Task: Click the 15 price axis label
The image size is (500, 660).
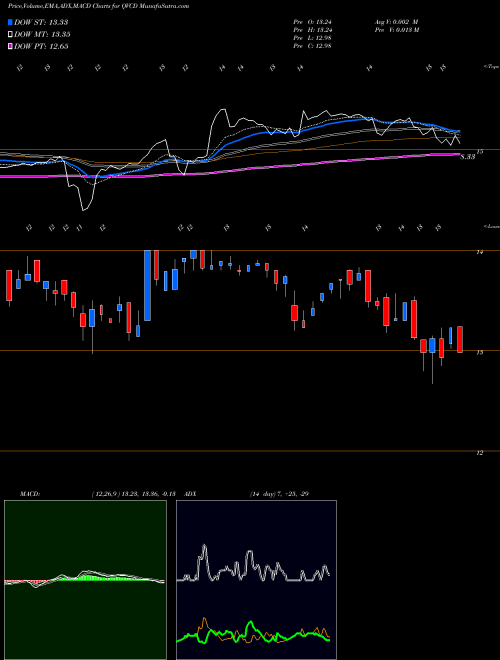Action: (x=480, y=152)
